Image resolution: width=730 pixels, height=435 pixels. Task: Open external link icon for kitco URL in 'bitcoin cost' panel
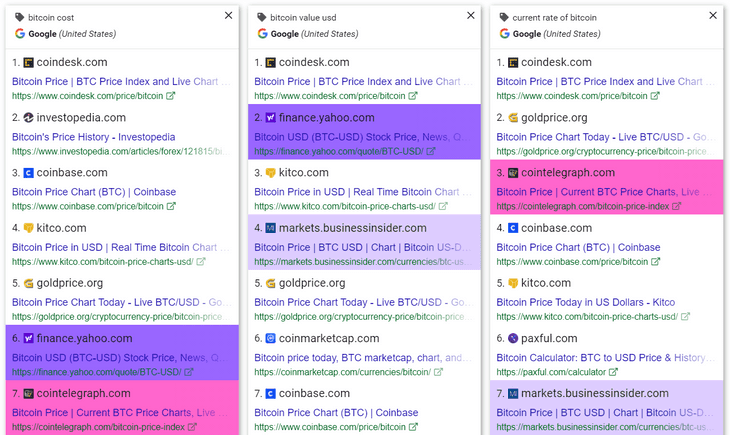(x=201, y=261)
